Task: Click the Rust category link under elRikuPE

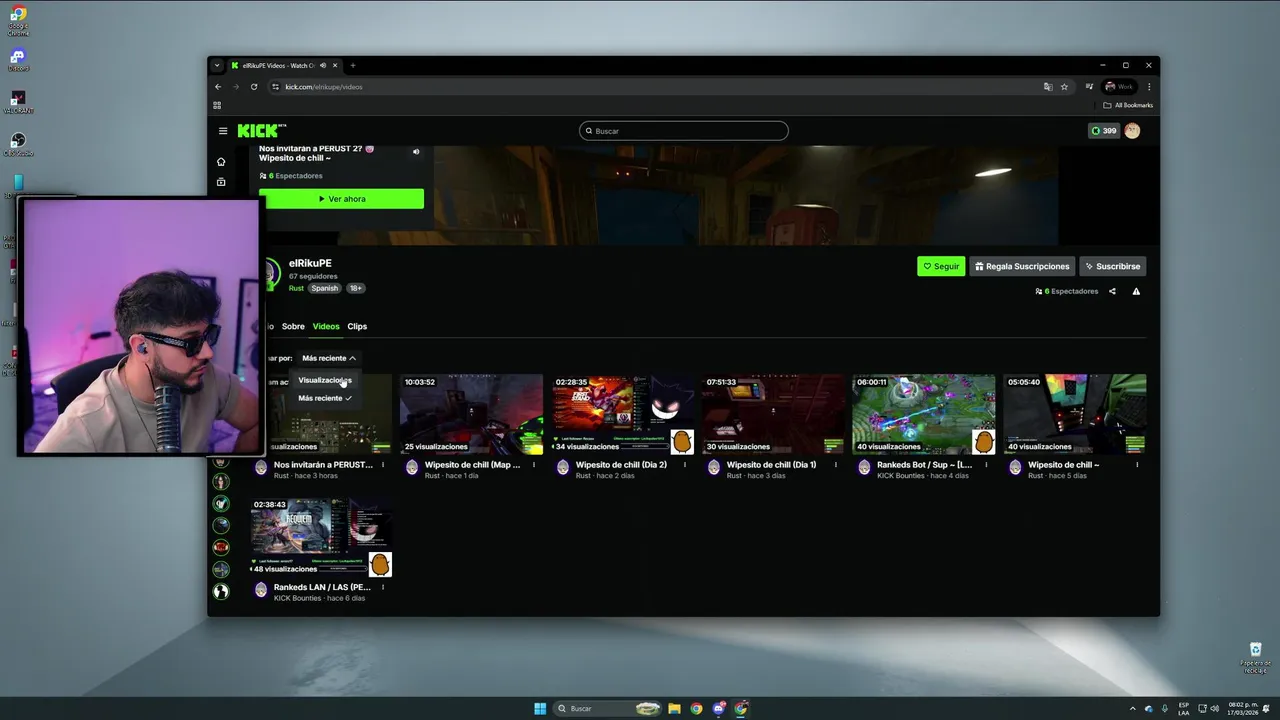Action: (x=296, y=288)
